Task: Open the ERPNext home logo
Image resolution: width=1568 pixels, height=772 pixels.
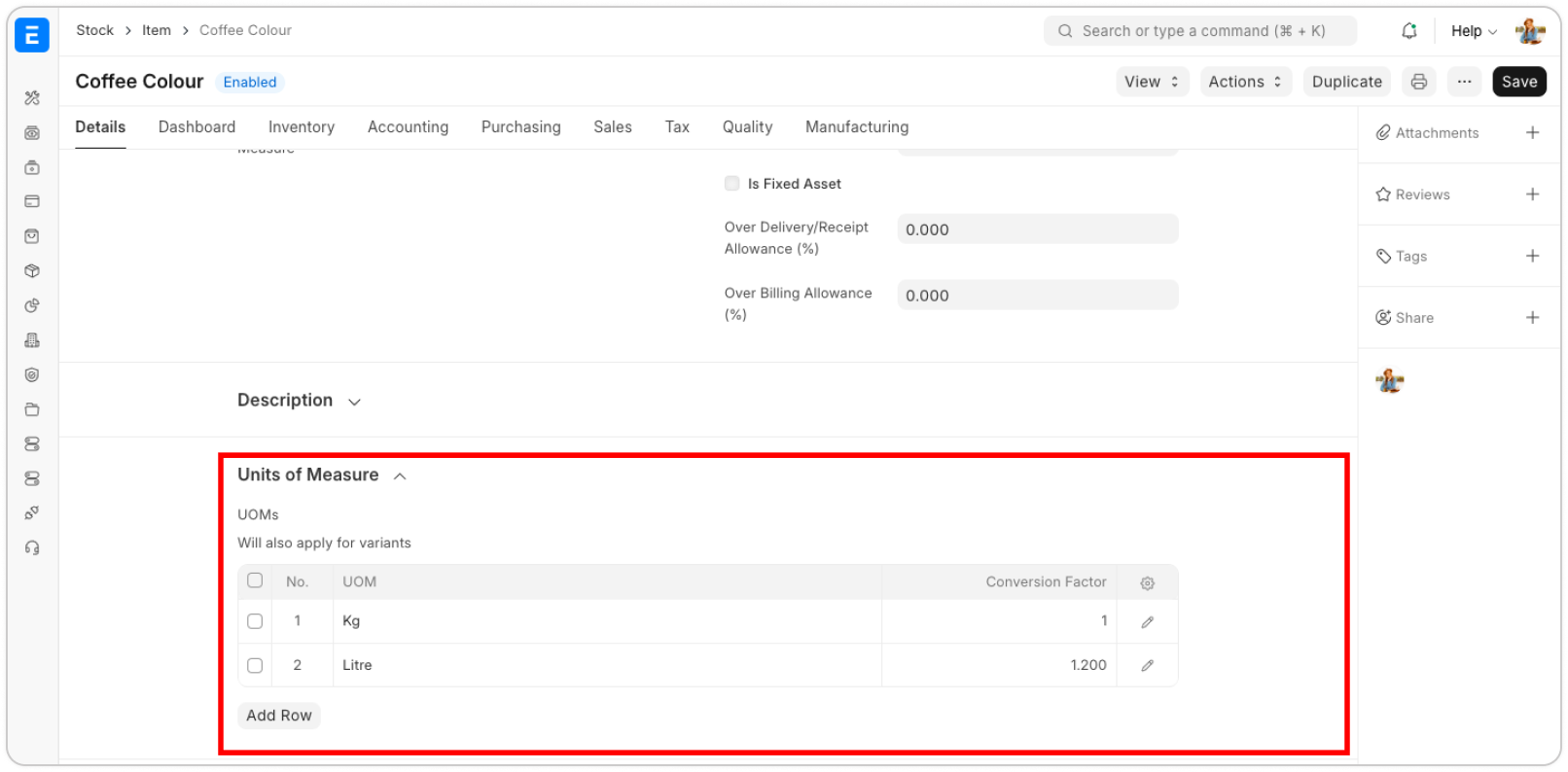Action: [31, 34]
